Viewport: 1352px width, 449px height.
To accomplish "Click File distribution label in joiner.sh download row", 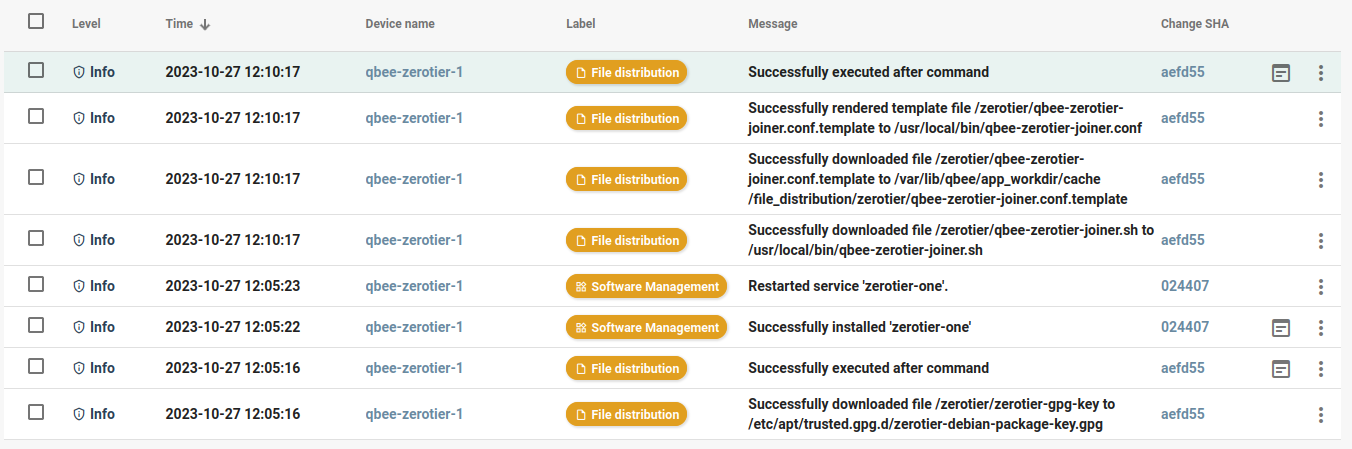I will (x=627, y=240).
